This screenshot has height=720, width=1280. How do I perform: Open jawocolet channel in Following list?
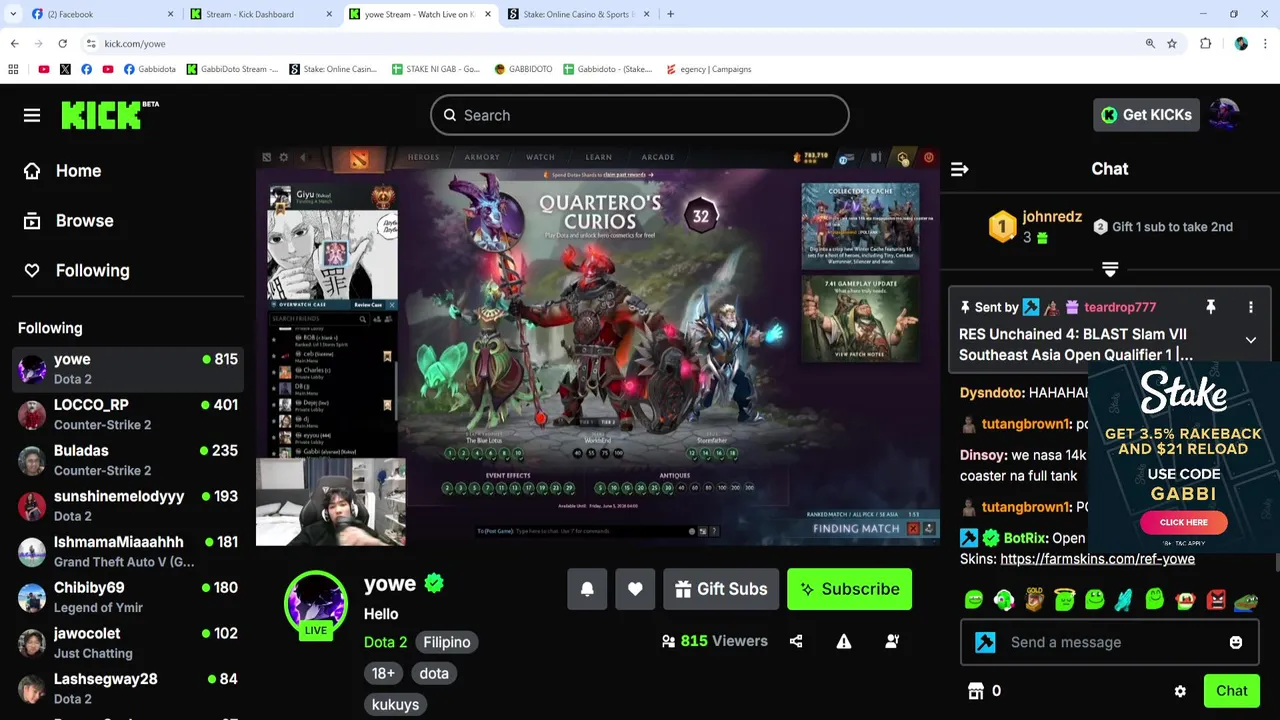tap(128, 643)
